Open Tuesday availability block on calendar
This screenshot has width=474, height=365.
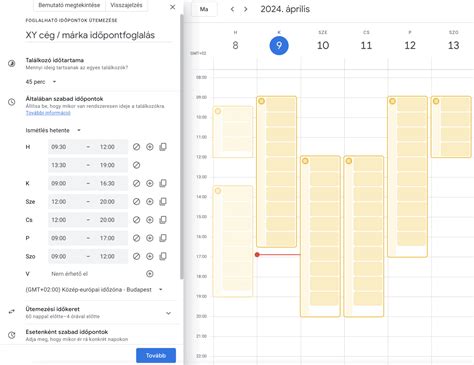tap(276, 172)
